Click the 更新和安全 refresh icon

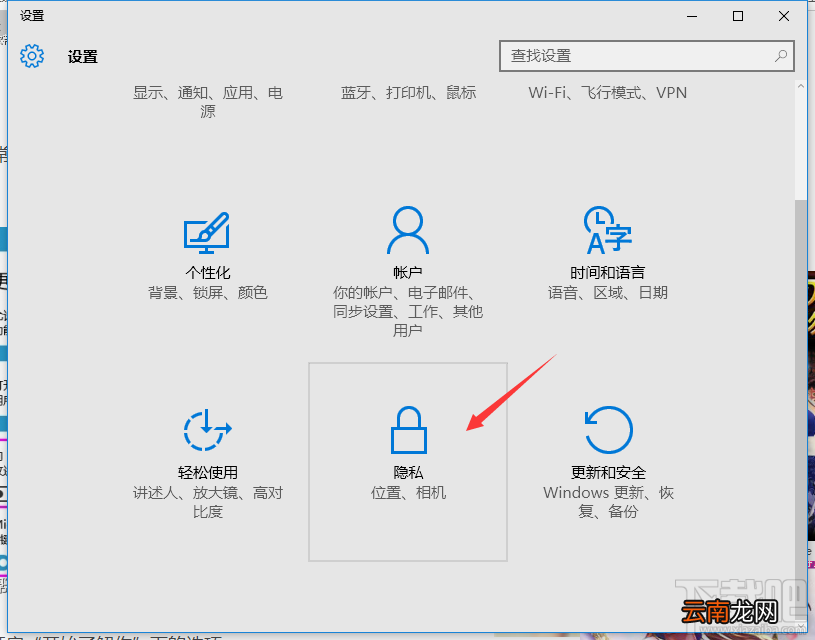(608, 430)
